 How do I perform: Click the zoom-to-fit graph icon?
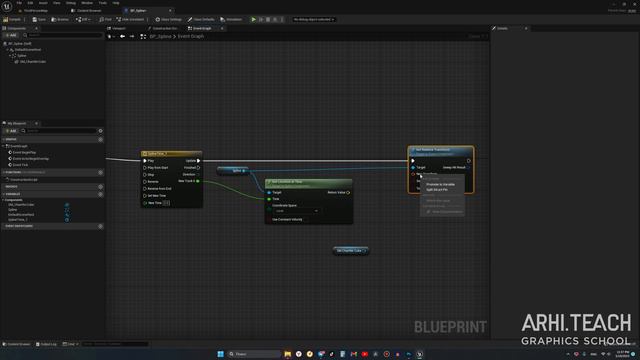coord(143,36)
